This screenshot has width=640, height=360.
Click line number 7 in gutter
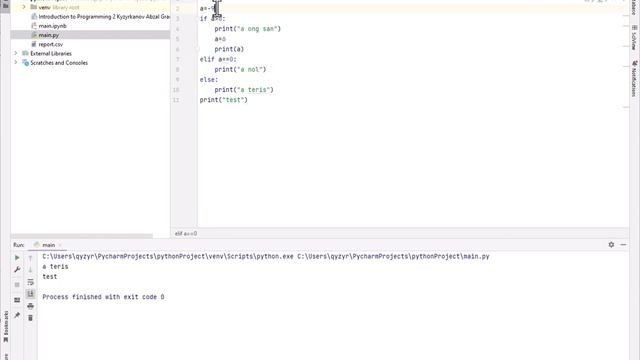177,59
